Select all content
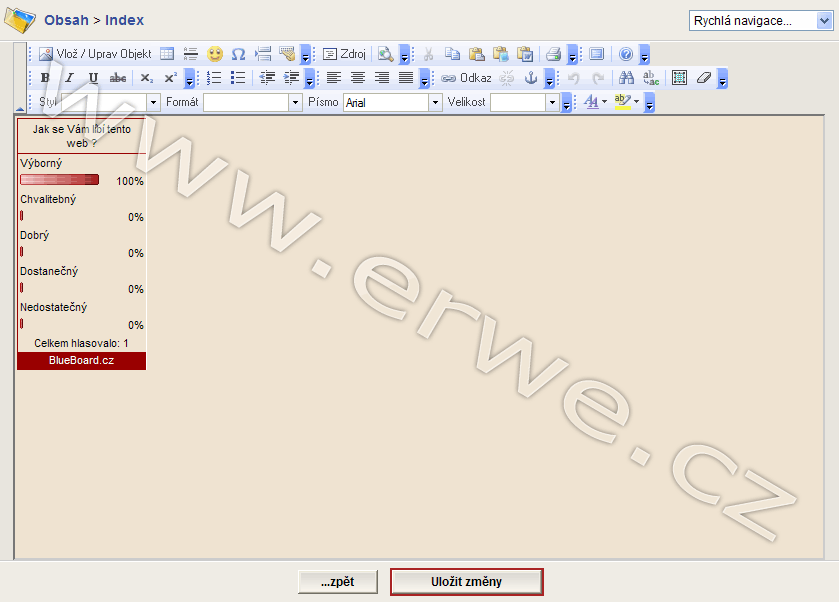The image size is (839, 602). click(680, 78)
